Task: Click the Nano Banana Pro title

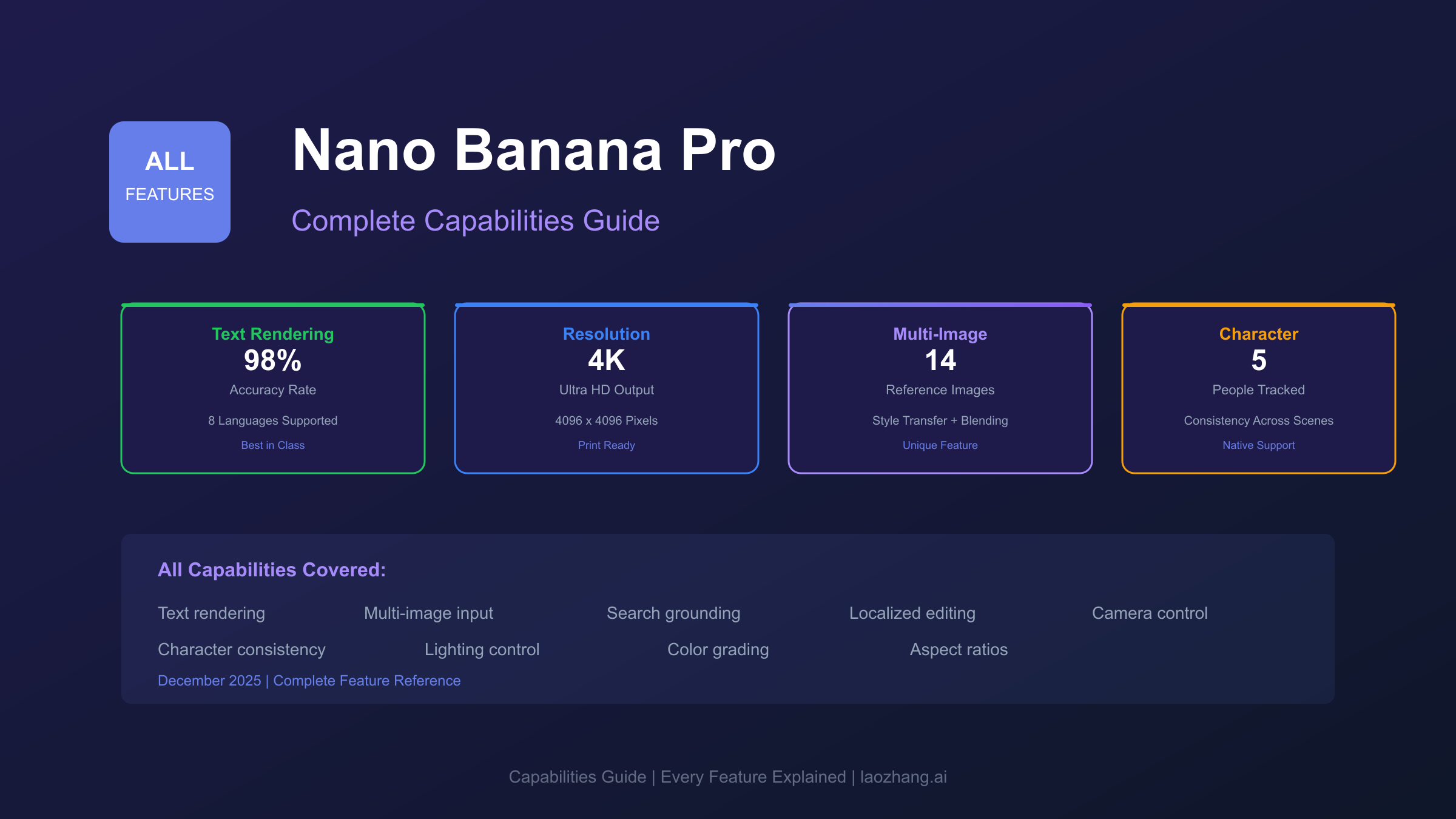Action: point(533,150)
